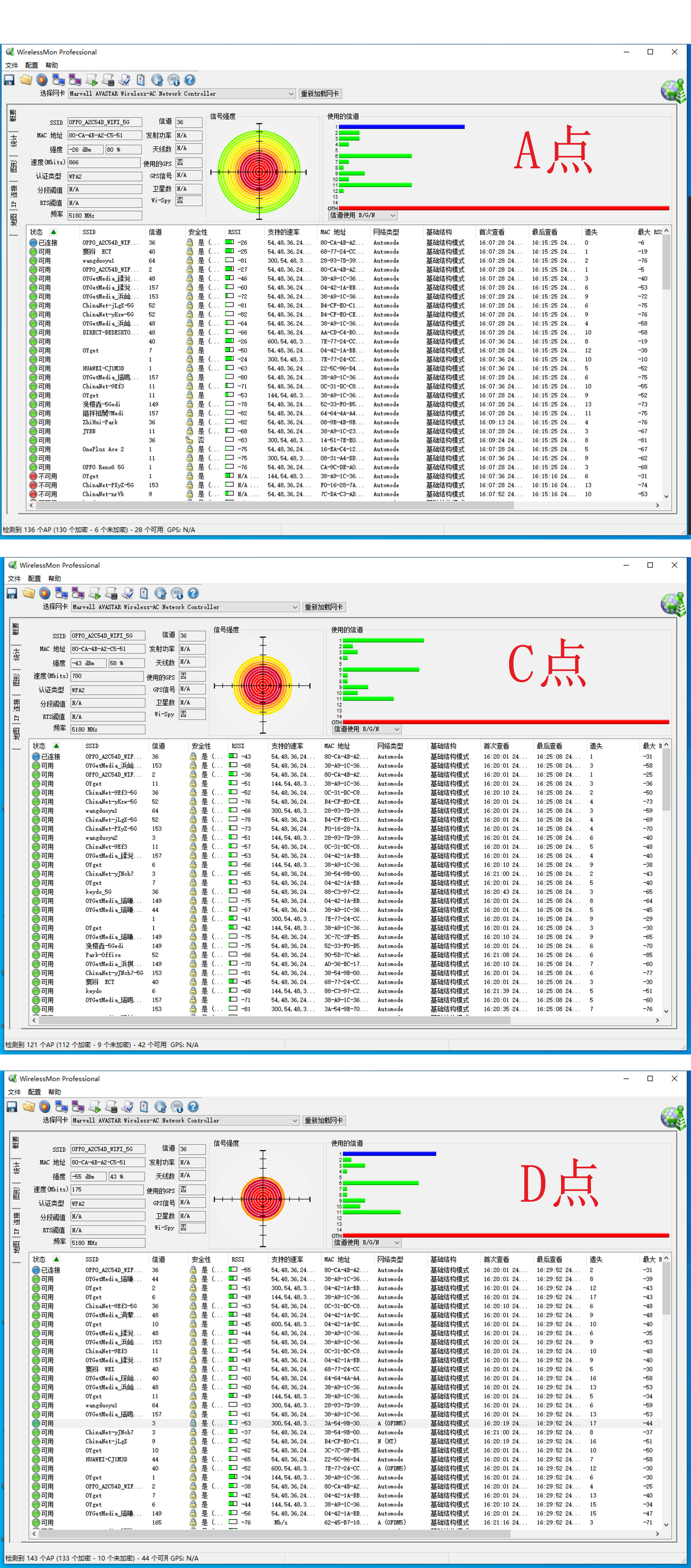The image size is (691, 1568).
Task: Open the 文件 menu in the D点 window
Action: pos(15,1092)
